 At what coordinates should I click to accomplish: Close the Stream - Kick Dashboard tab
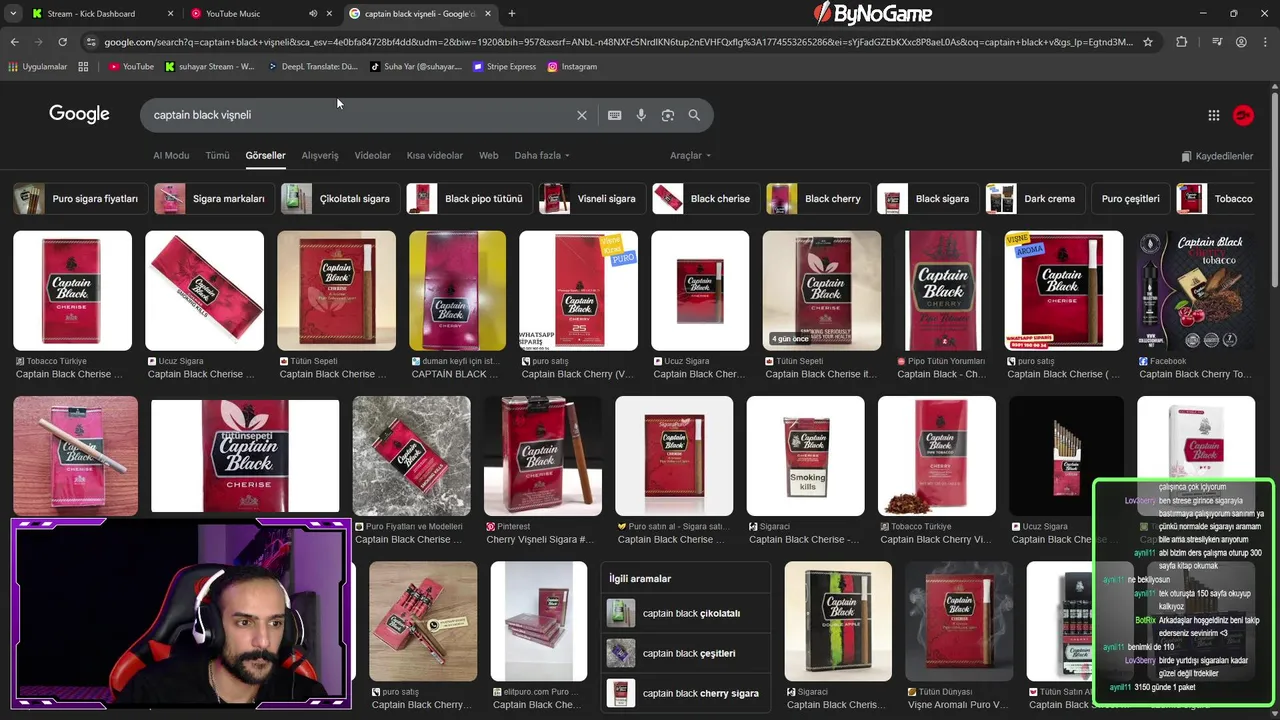click(170, 14)
